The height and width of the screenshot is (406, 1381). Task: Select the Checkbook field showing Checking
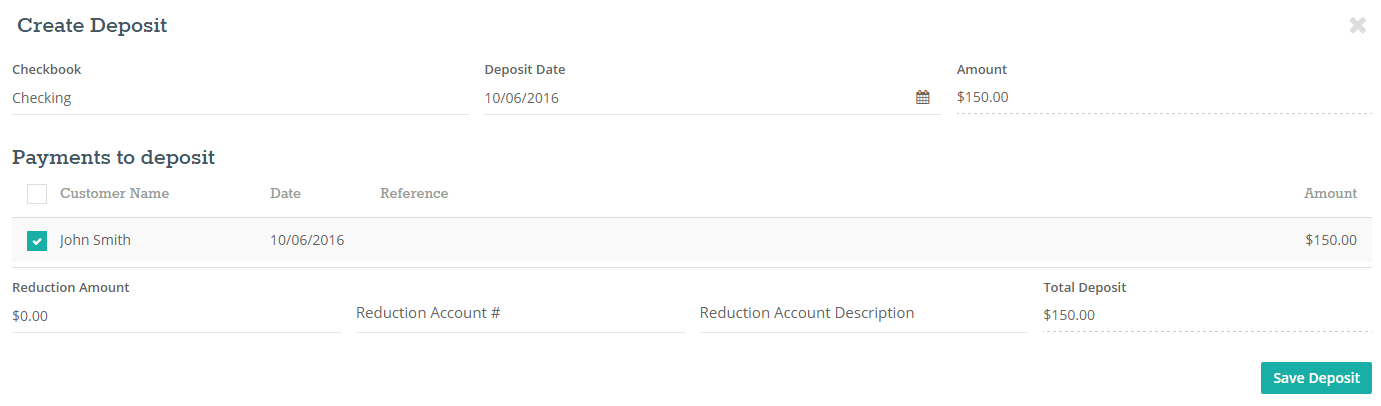pyautogui.click(x=240, y=98)
